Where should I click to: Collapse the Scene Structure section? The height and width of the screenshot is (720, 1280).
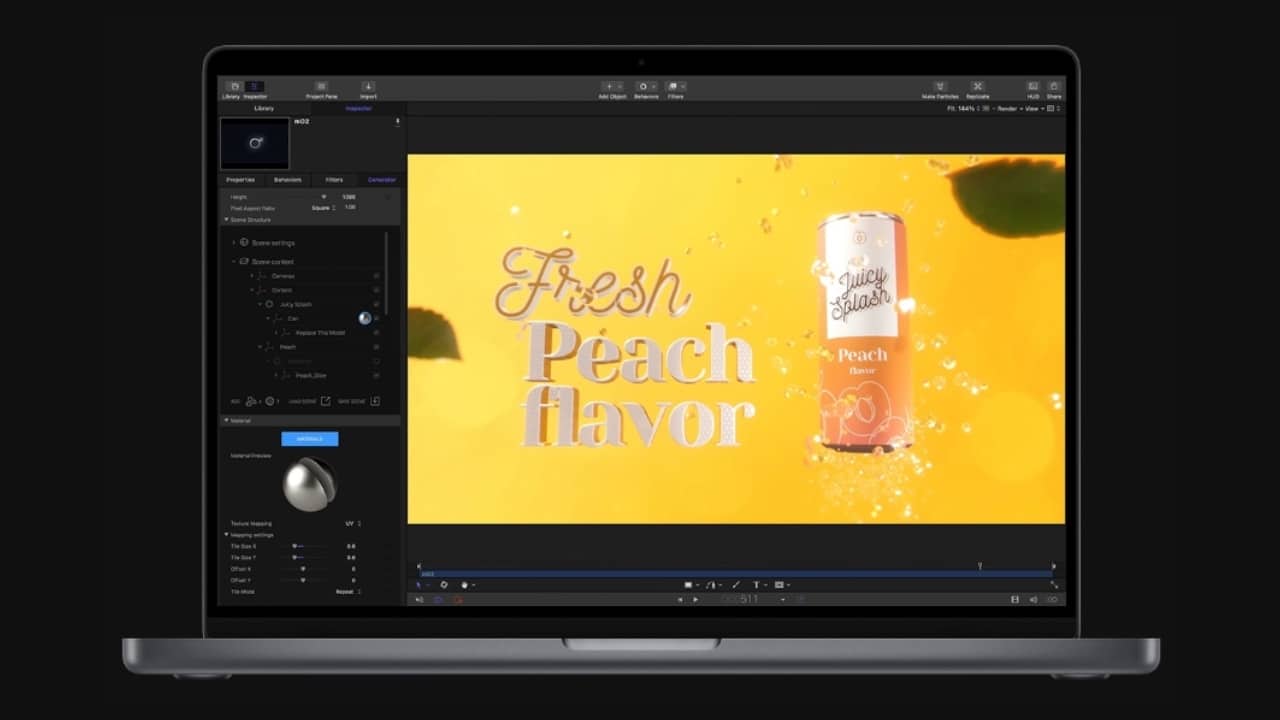226,219
